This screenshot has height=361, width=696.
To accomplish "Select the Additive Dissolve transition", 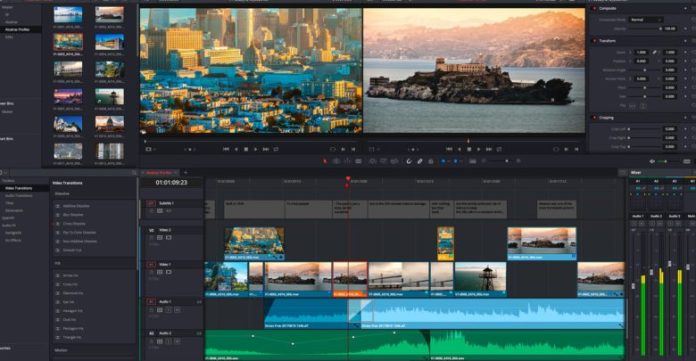I will click(76, 206).
